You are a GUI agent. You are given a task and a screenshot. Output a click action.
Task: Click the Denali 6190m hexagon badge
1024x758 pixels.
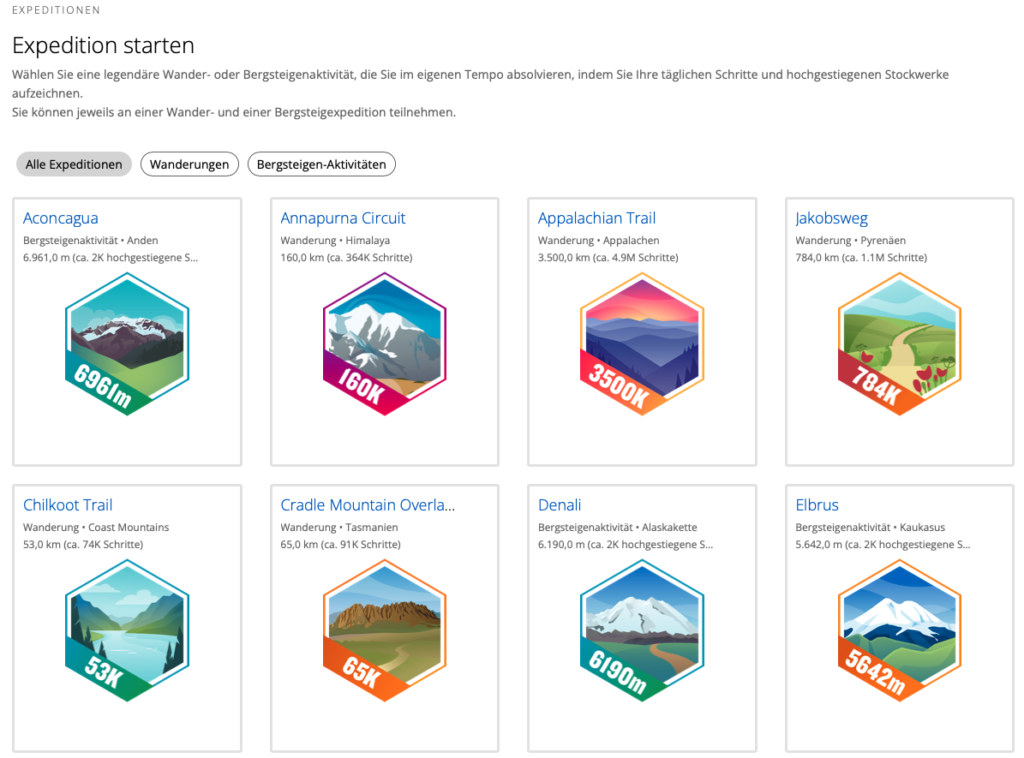point(642,631)
